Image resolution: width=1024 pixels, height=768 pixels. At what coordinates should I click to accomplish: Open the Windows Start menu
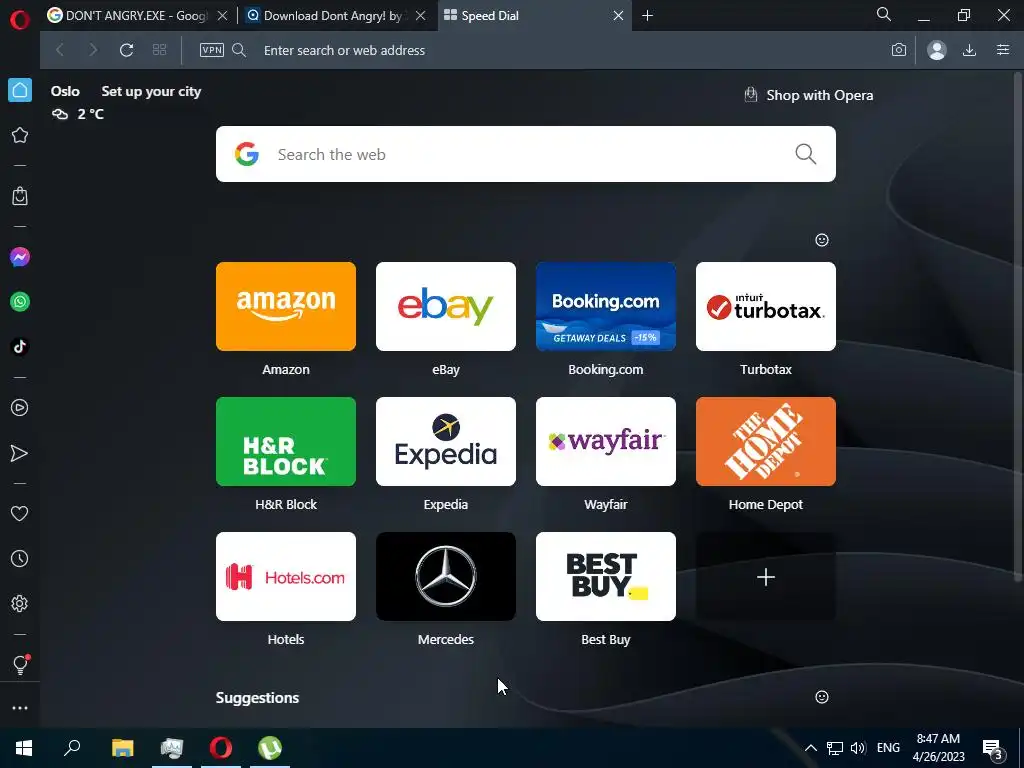pyautogui.click(x=24, y=748)
